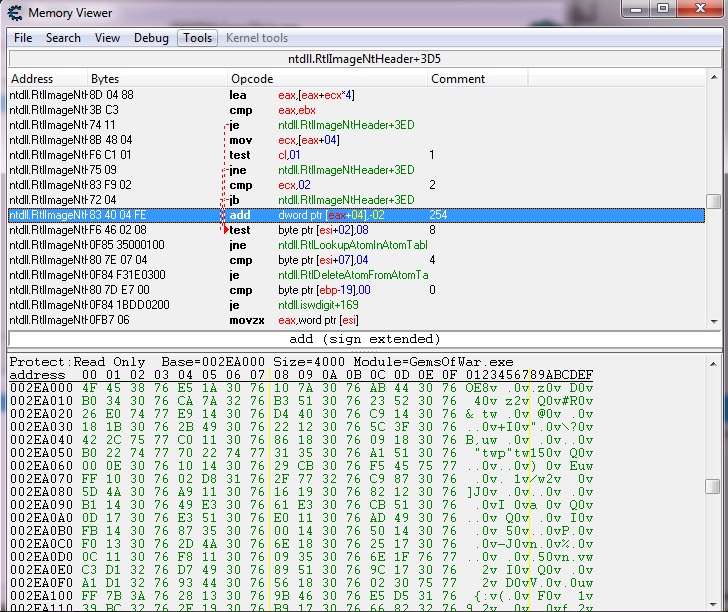Viewport: 728px width, 612px height.
Task: Click the disassembler vertical scrollbar thumb
Action: [713, 201]
